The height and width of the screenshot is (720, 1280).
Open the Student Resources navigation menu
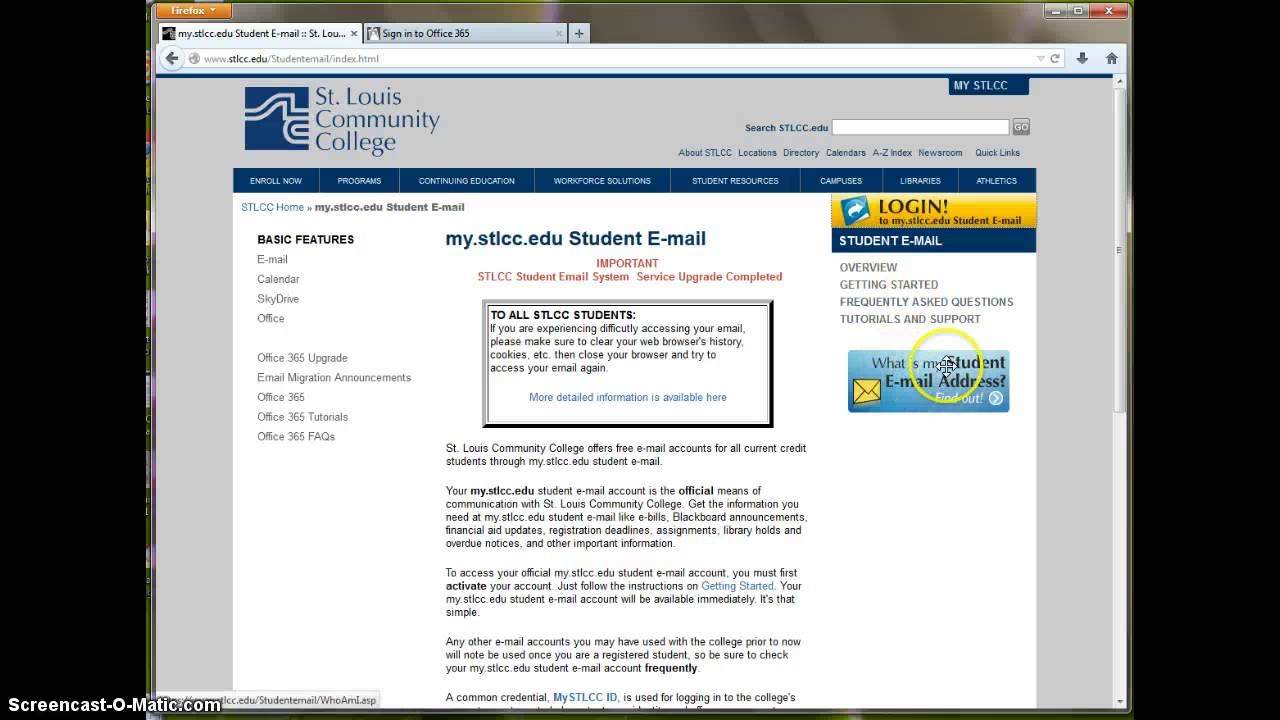(735, 181)
